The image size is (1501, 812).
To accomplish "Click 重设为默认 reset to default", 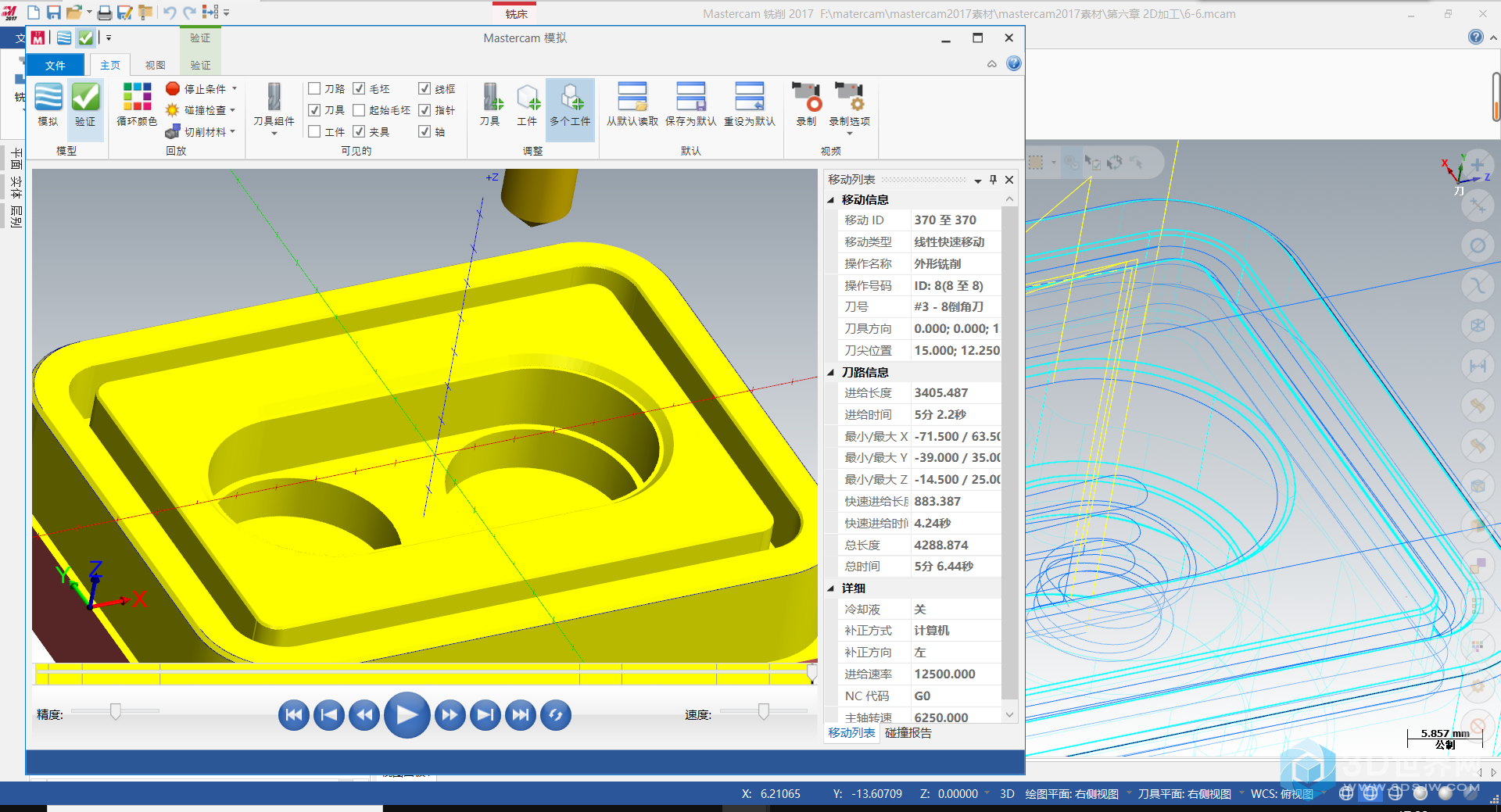I will pyautogui.click(x=749, y=105).
